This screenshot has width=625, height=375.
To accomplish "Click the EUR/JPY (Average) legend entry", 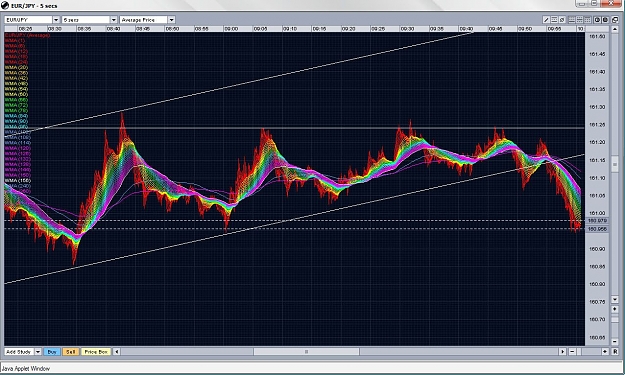I will [27, 35].
